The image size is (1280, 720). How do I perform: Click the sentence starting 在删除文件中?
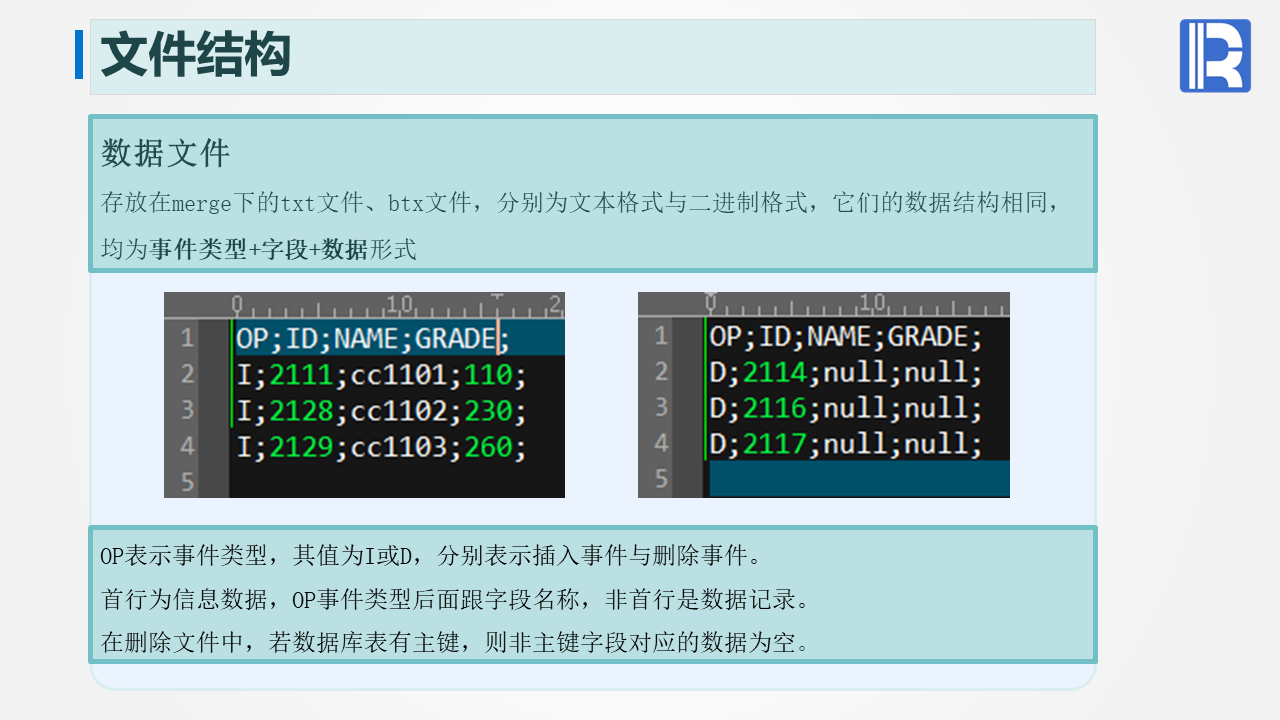455,642
